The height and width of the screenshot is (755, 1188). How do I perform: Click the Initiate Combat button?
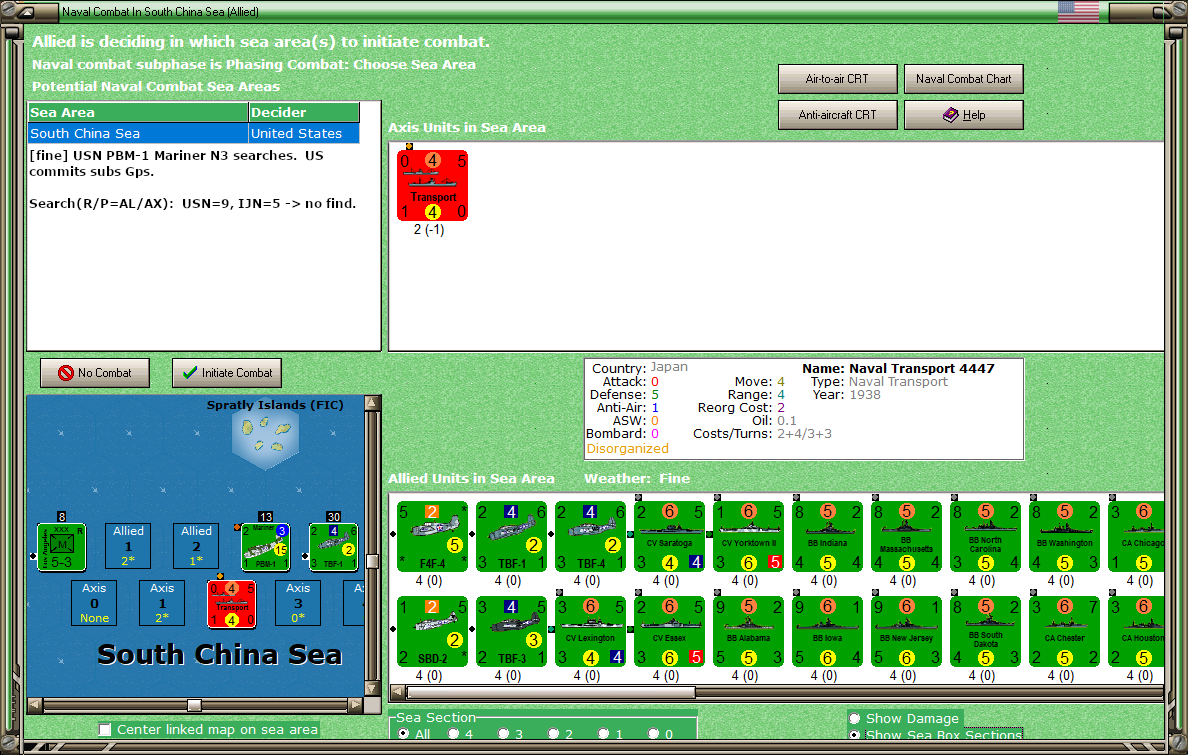(227, 373)
